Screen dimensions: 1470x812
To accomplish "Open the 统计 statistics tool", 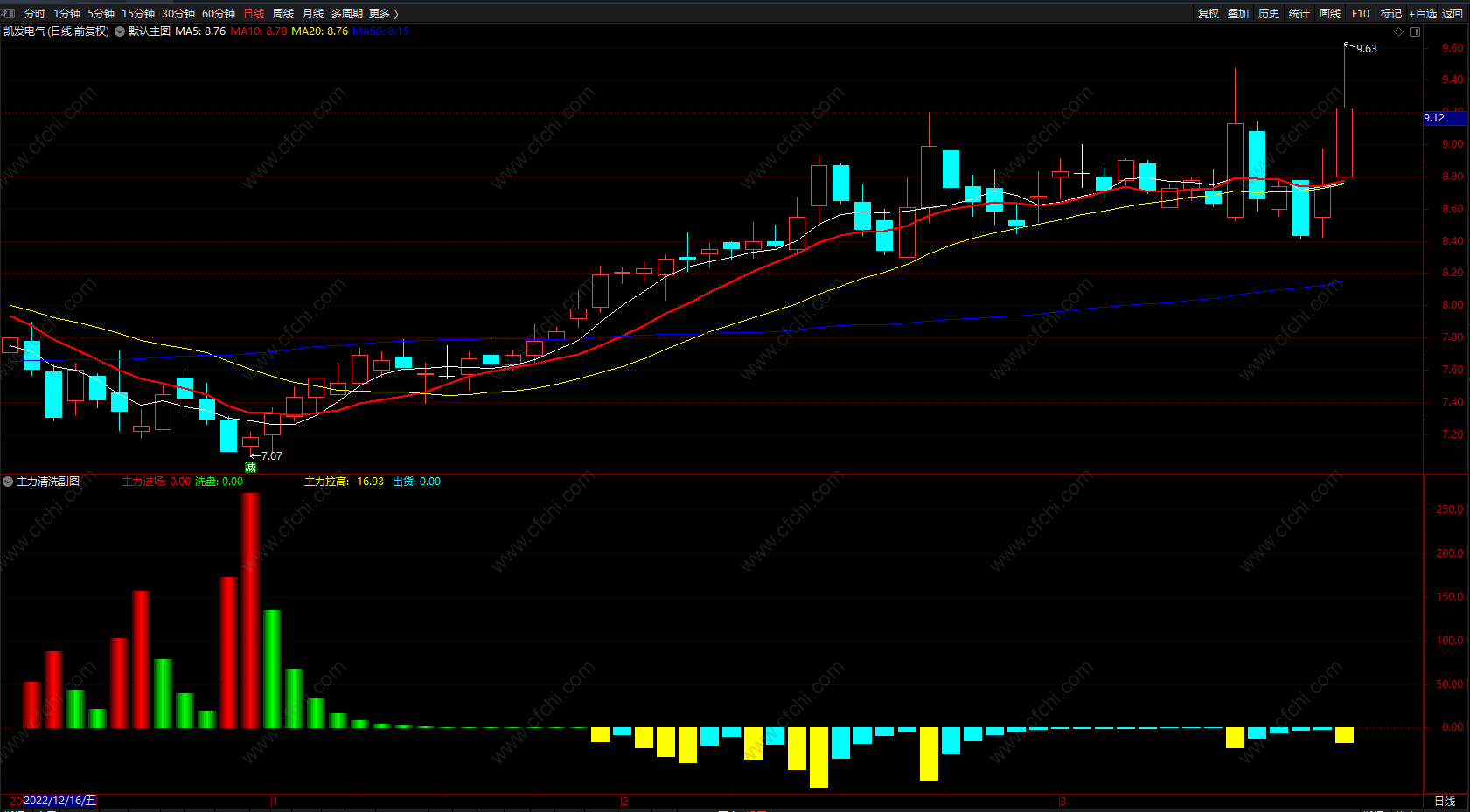I will (x=1299, y=14).
